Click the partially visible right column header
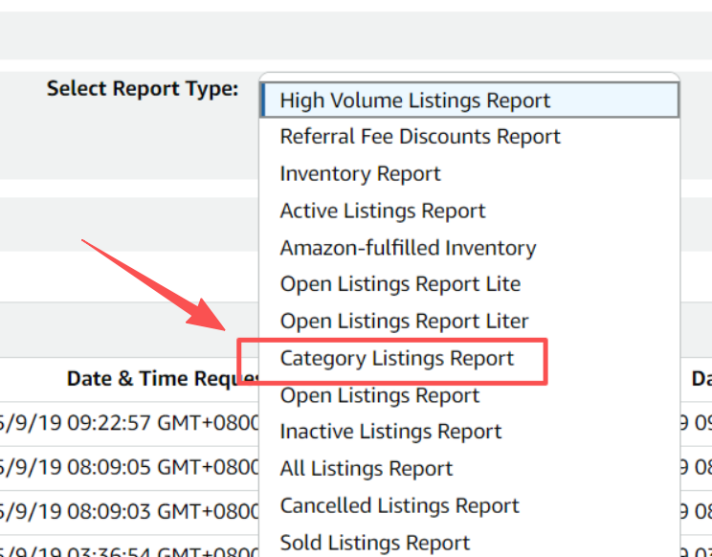 700,379
